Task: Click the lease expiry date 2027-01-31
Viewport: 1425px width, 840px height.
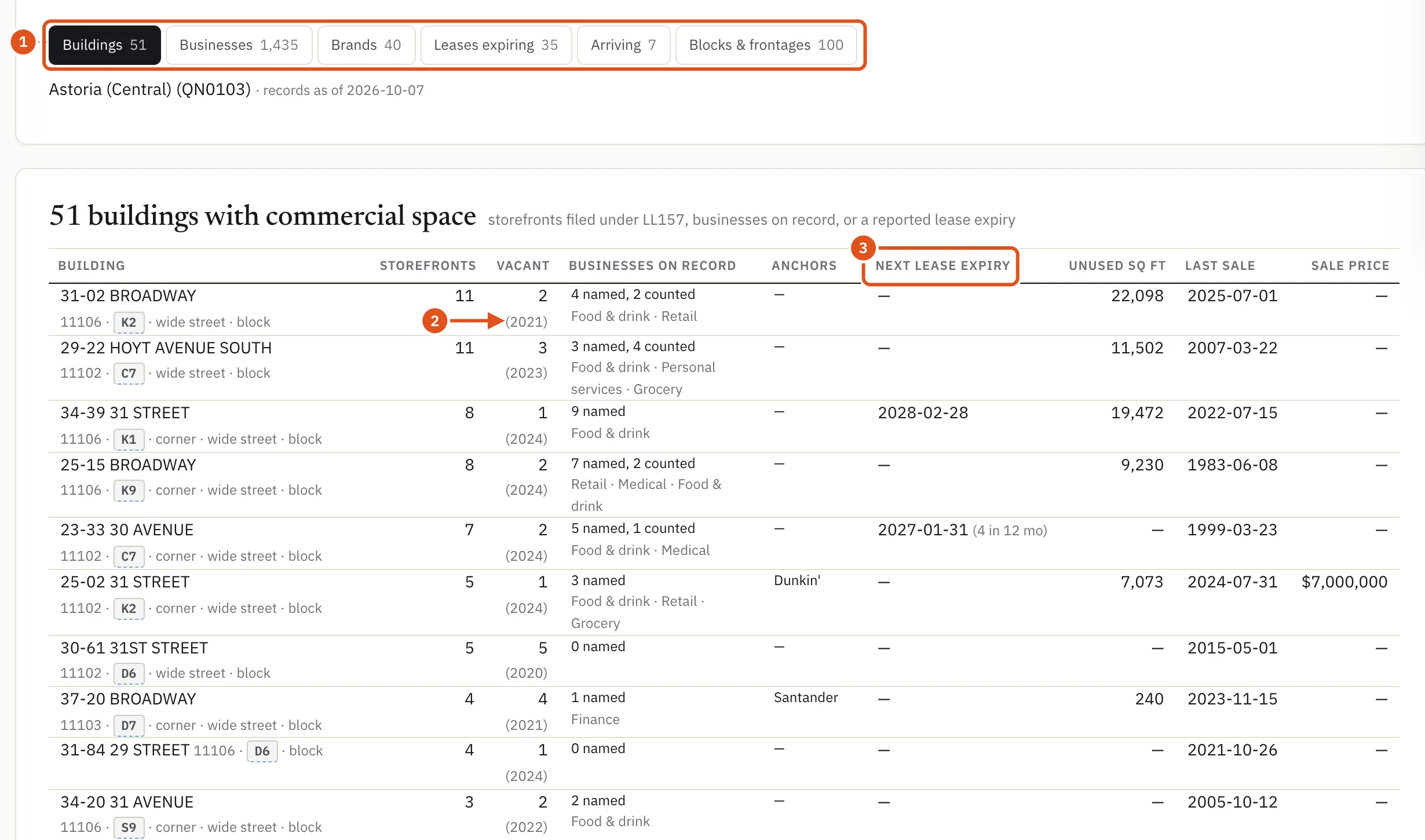Action: (923, 530)
